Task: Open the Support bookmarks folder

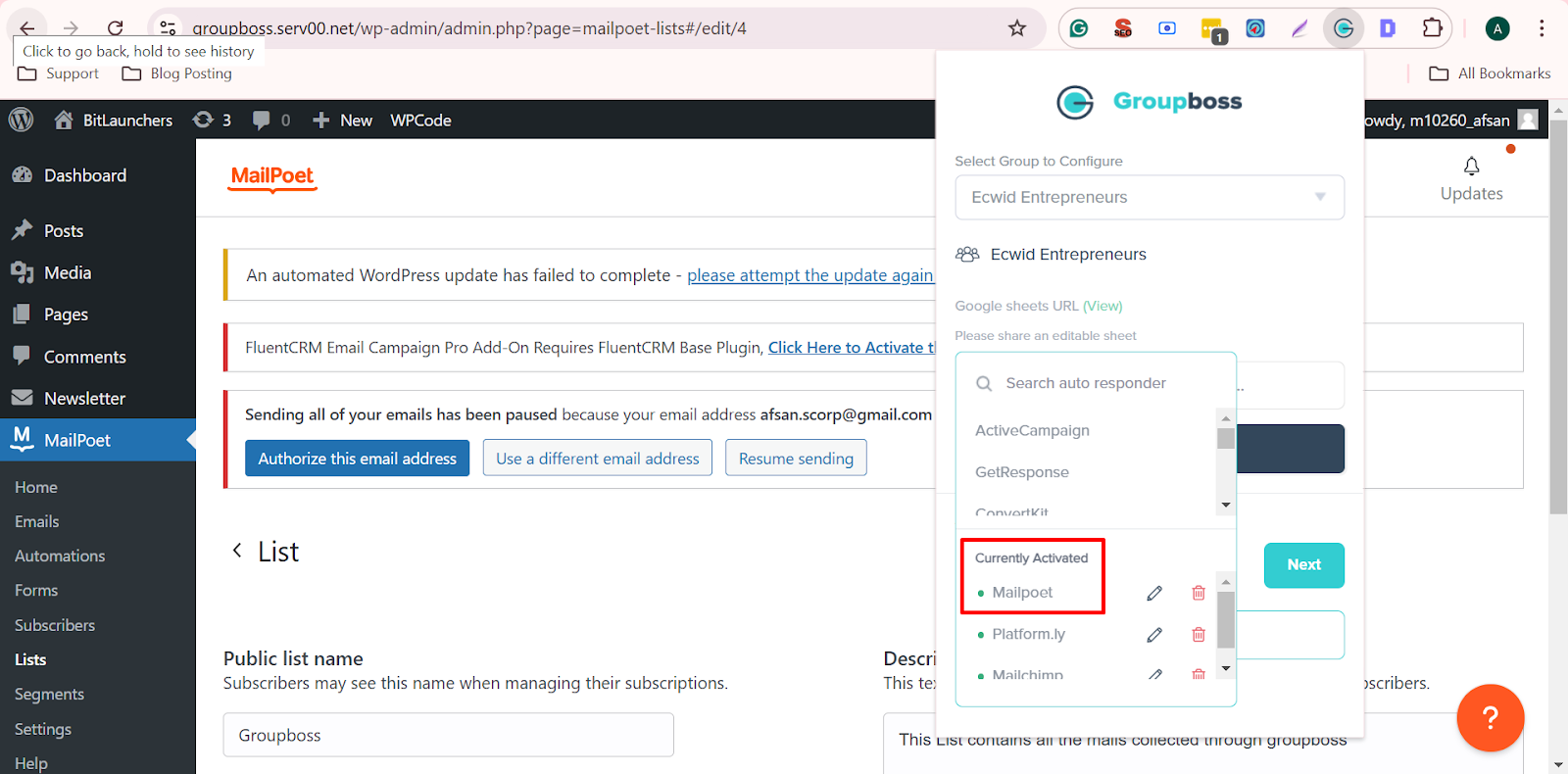Action: 59,73
